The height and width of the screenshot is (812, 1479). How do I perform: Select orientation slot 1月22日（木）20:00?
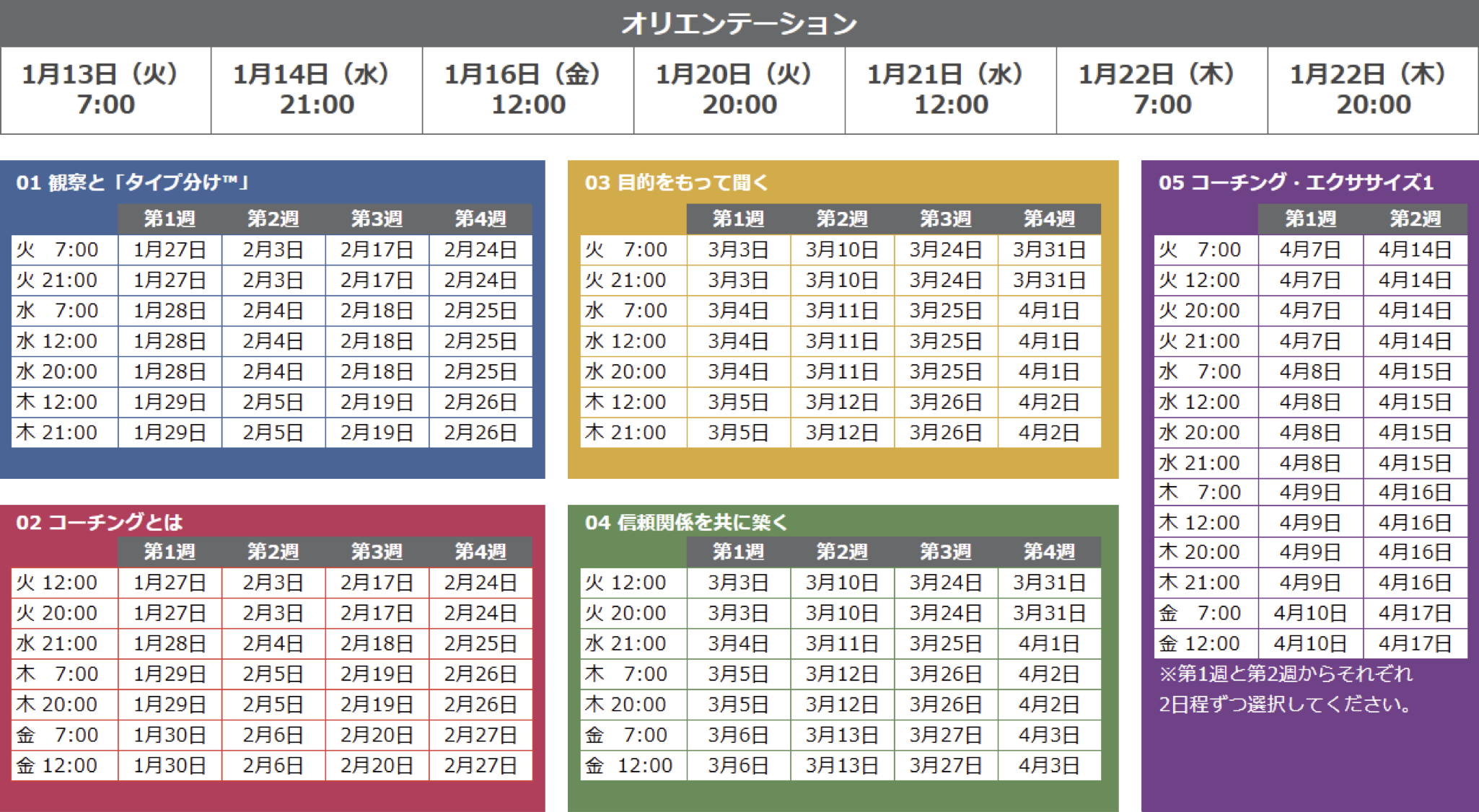coord(1374,89)
